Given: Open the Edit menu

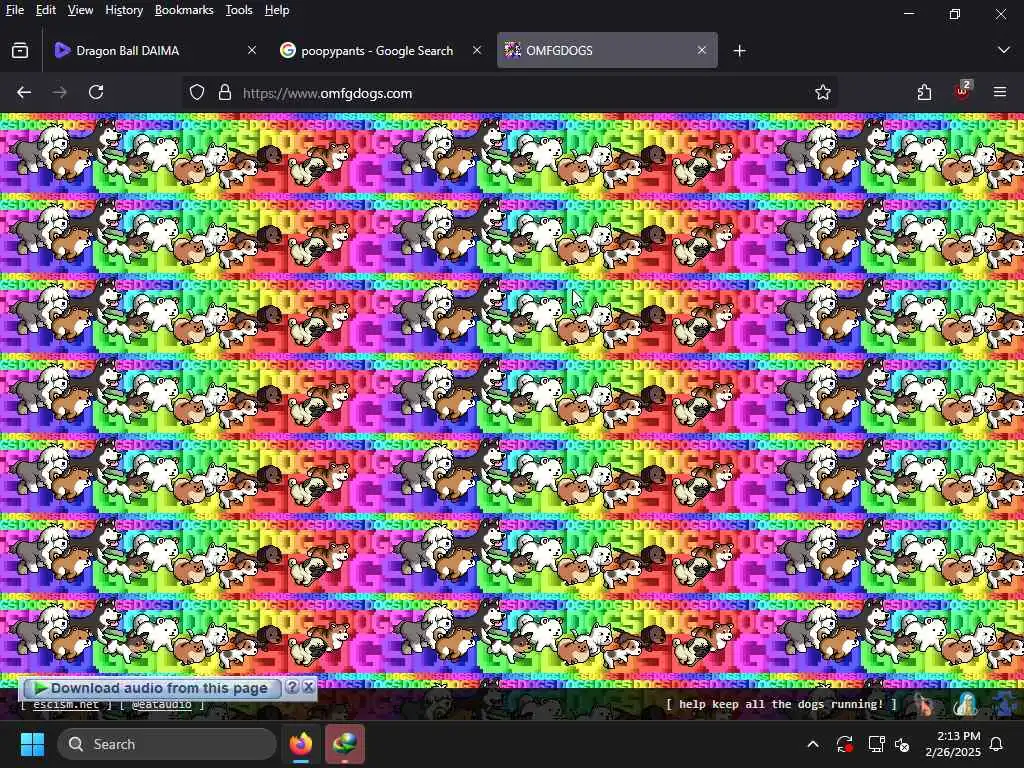Looking at the screenshot, I should pyautogui.click(x=45, y=10).
